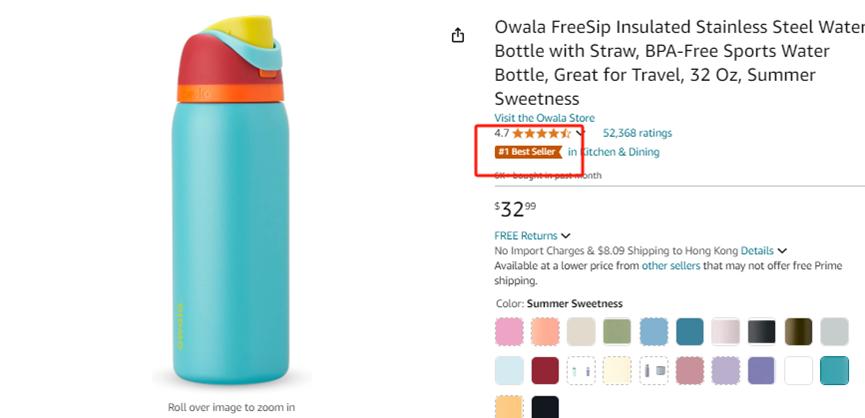The width and height of the screenshot is (865, 418).
Task: Visit the Owala Store link
Action: [544, 118]
